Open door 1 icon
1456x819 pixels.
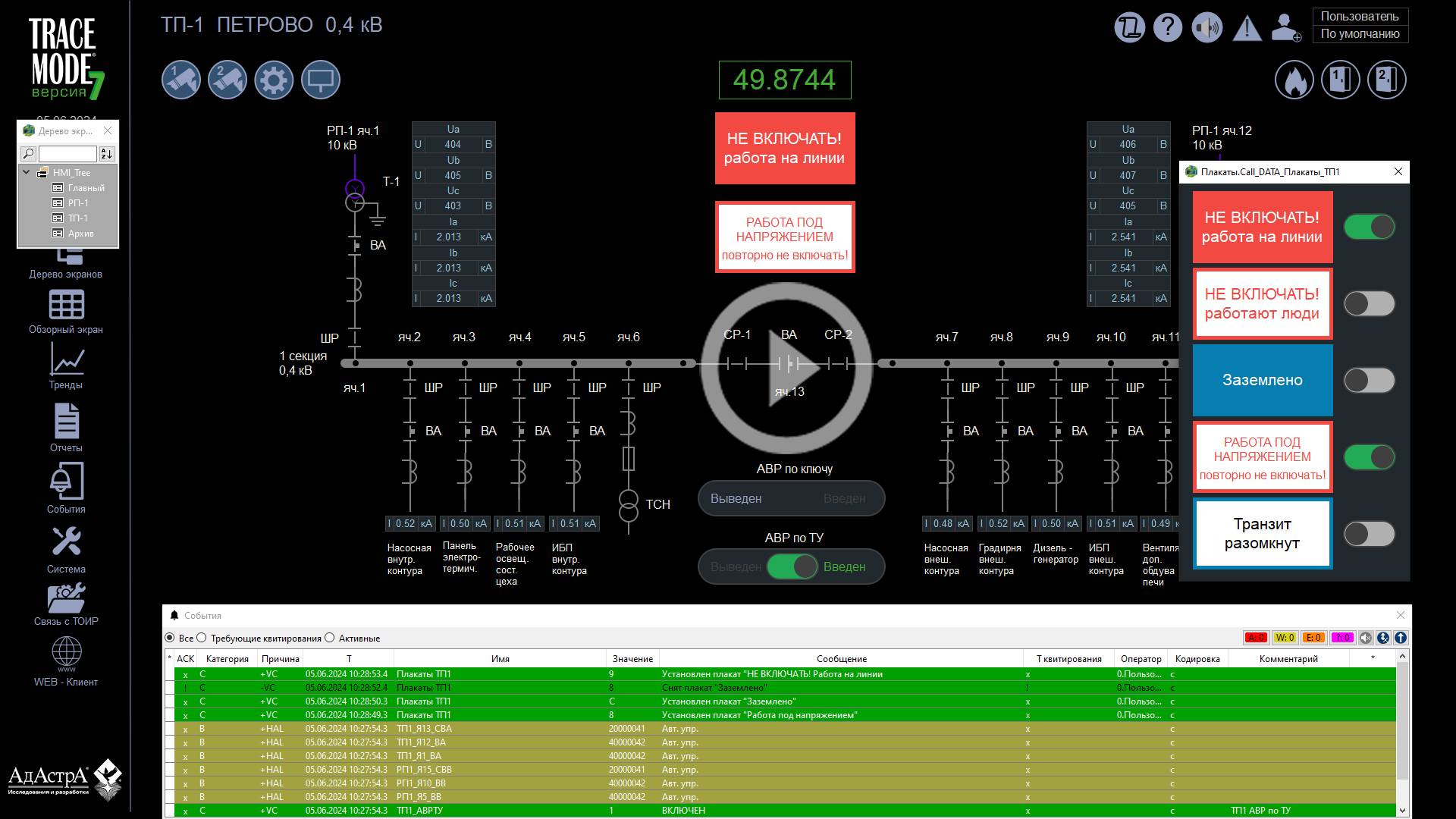1340,80
